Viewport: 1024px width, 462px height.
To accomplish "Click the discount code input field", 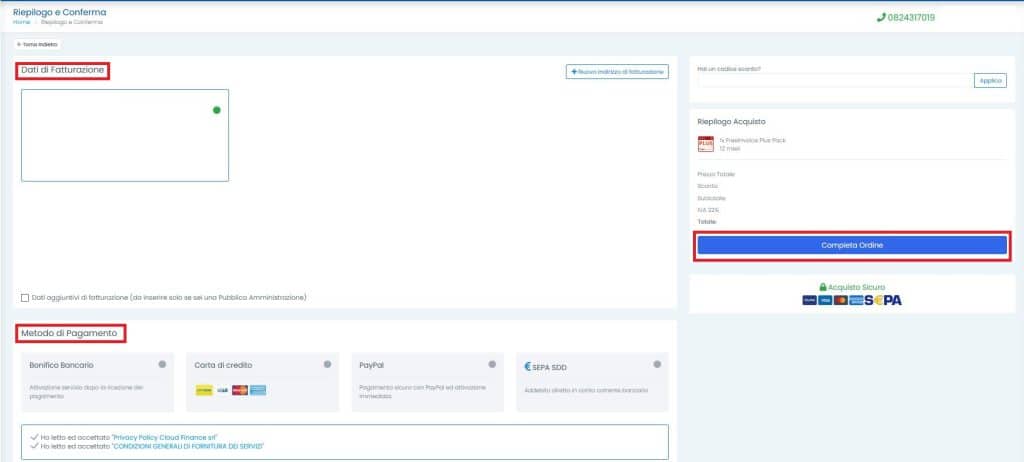I will coord(834,81).
